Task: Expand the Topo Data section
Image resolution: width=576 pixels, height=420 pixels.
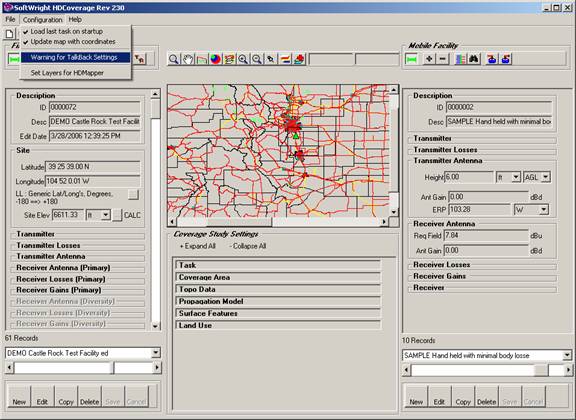Action: point(278,290)
